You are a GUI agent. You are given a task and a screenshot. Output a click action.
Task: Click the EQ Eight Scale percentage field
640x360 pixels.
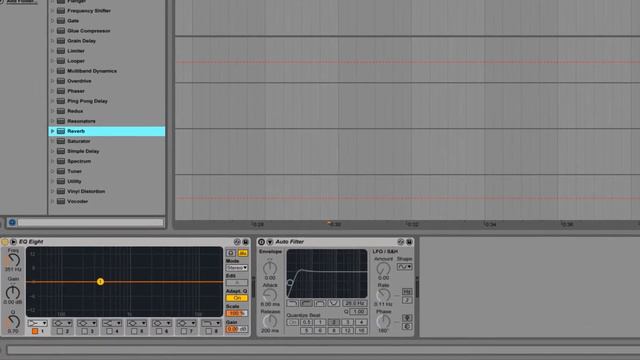237,313
